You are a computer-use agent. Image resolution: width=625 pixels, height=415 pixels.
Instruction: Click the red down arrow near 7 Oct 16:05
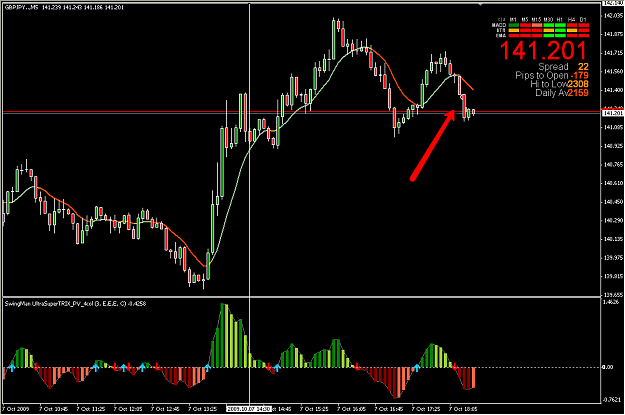coord(357,366)
